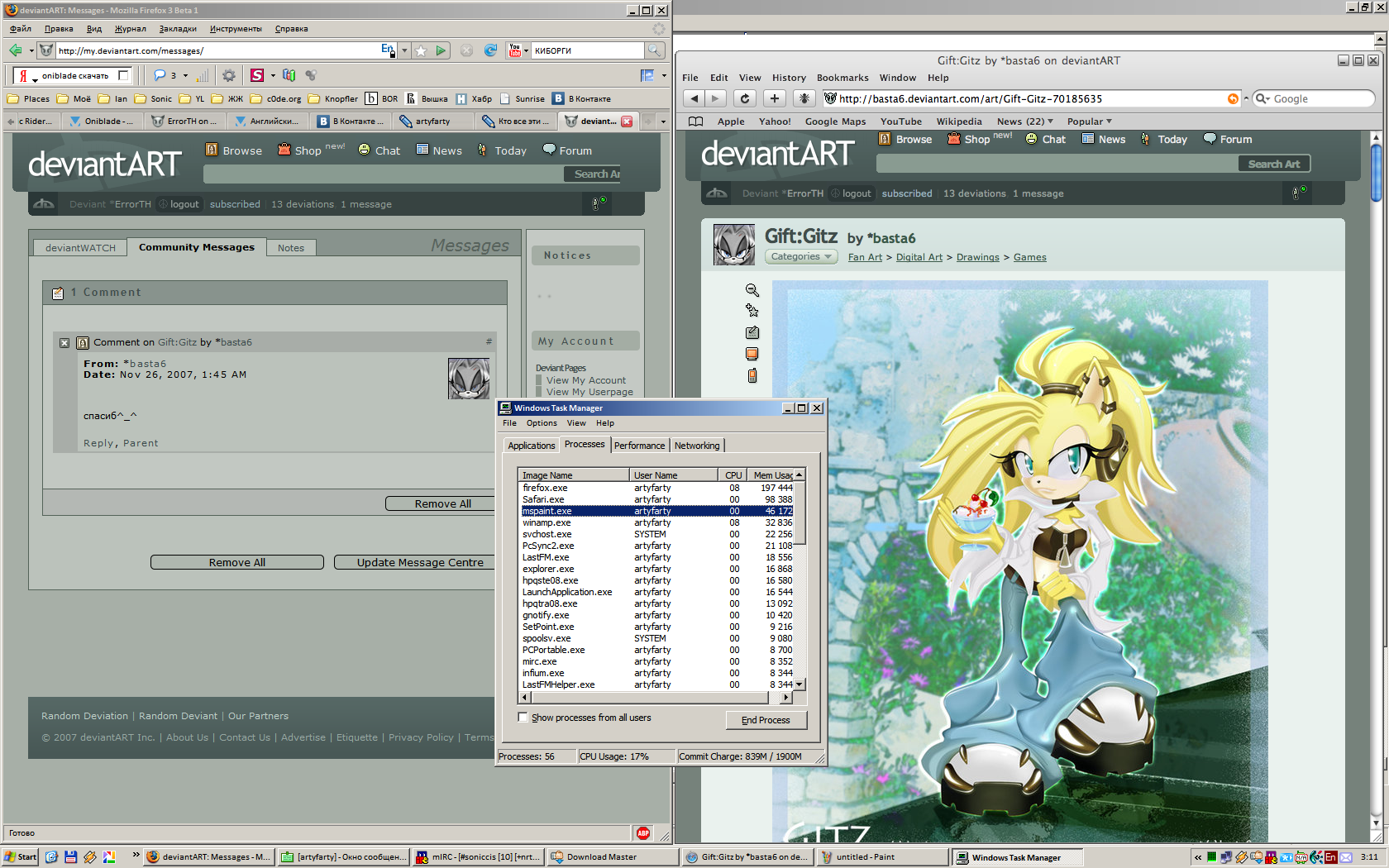
Task: Switch to Networking tab in Task Manager
Action: coord(697,446)
